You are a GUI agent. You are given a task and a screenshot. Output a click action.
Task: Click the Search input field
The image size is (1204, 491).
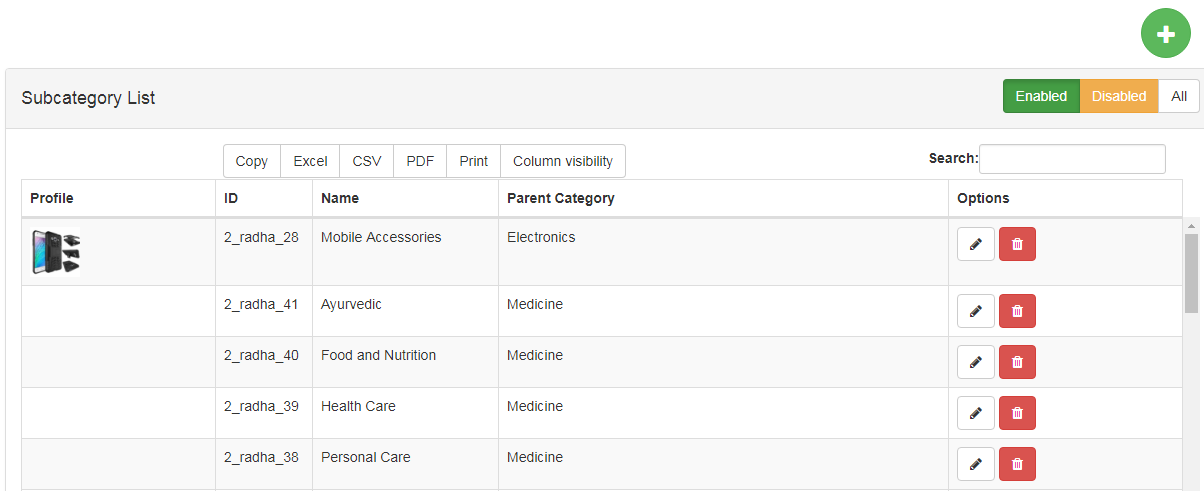click(x=1072, y=159)
